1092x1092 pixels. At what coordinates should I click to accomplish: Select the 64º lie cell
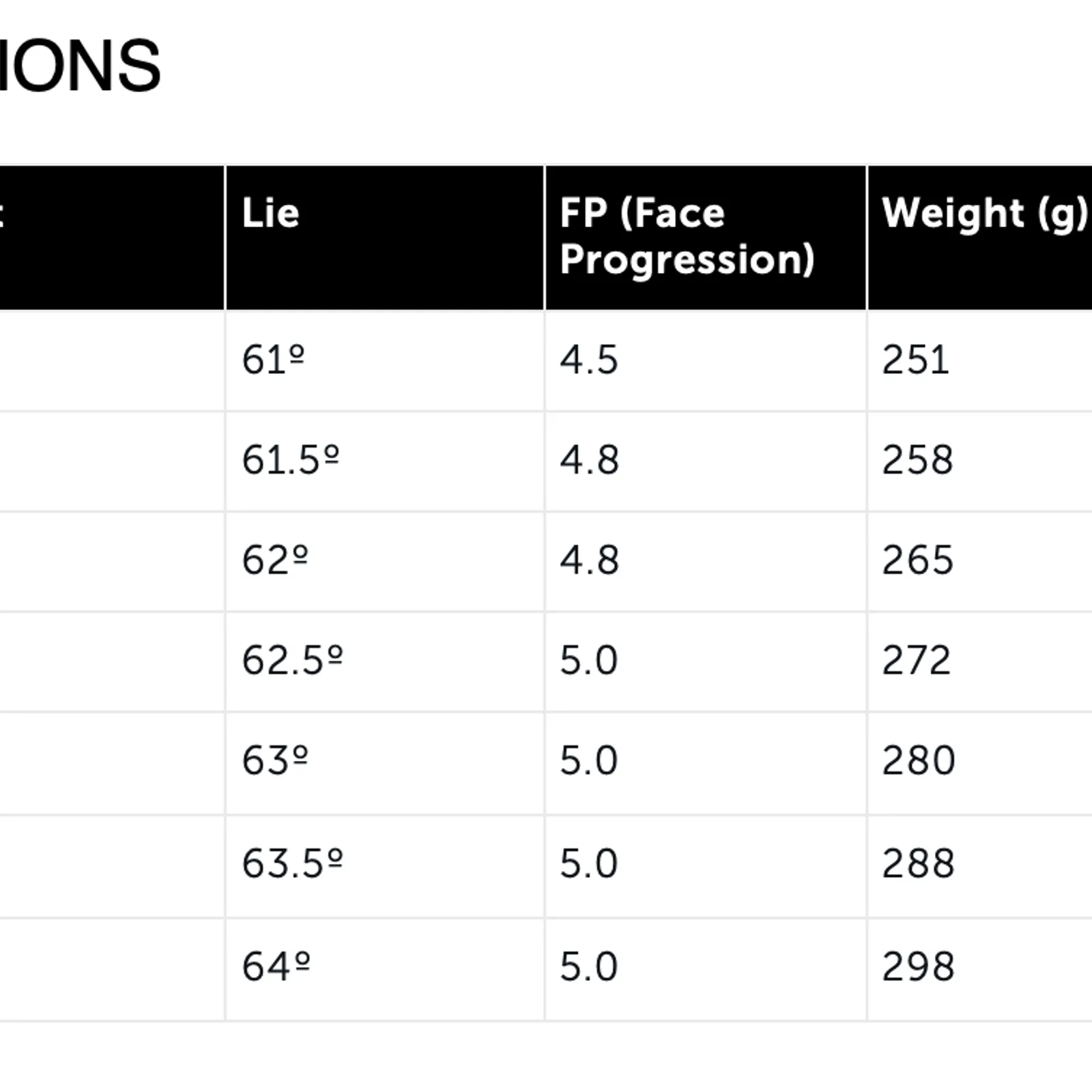click(276, 967)
